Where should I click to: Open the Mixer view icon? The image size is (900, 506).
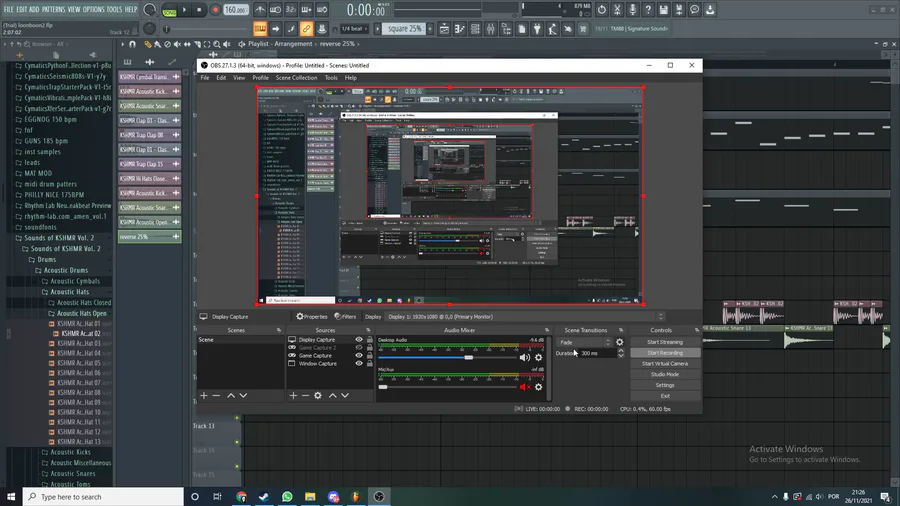click(491, 29)
